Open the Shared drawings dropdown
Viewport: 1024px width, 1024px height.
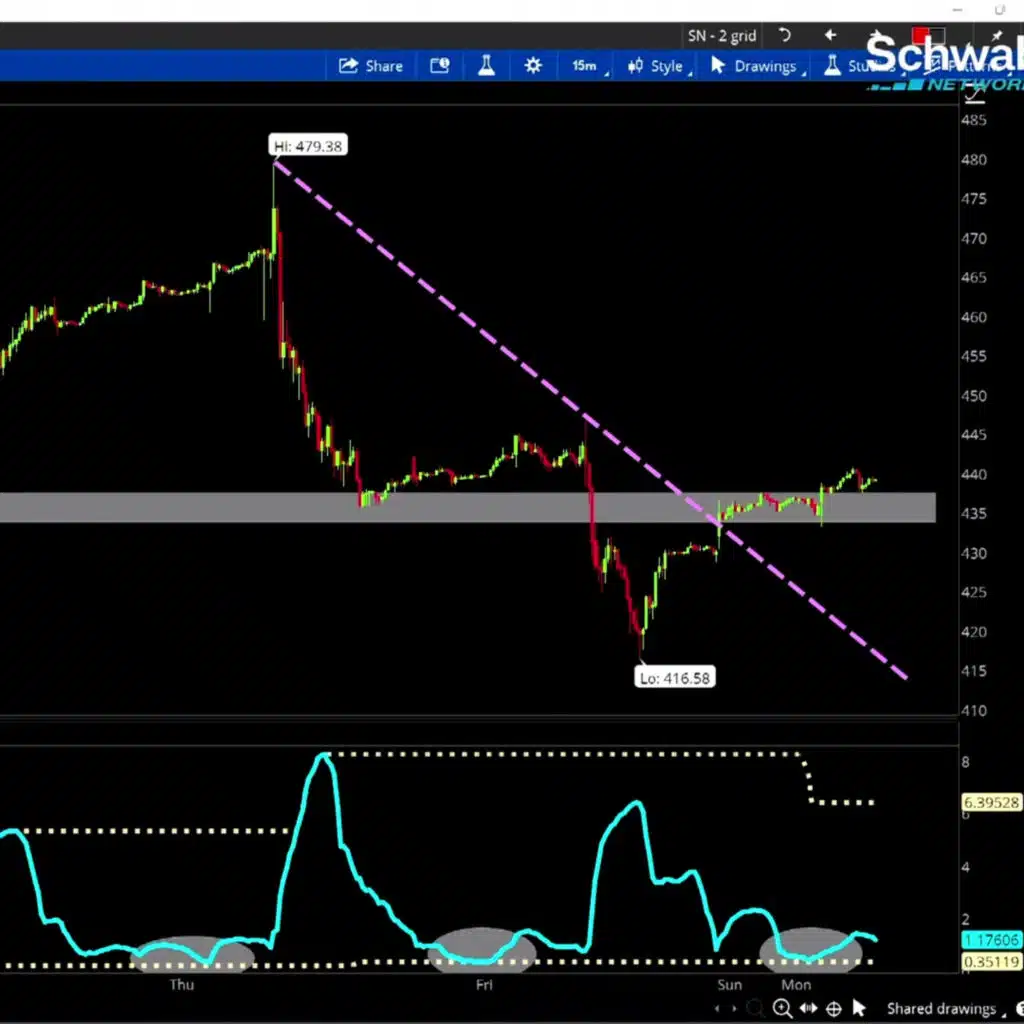point(946,1009)
